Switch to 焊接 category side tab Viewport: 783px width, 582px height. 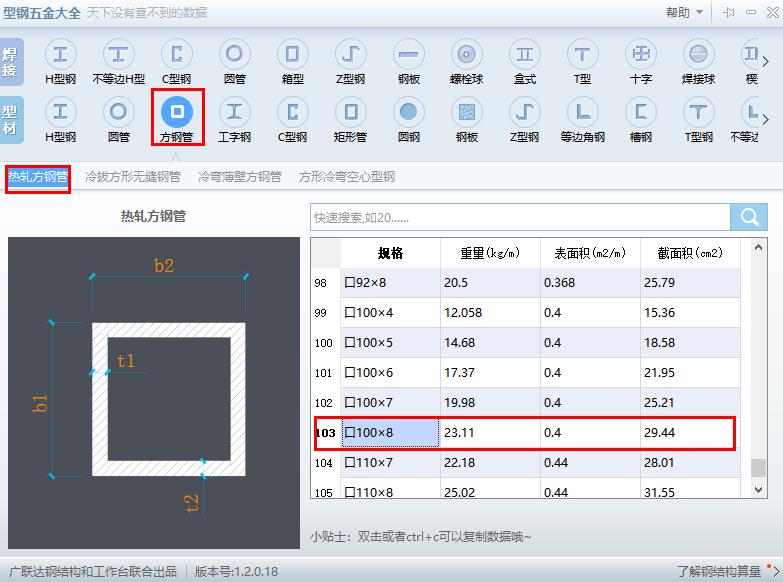11,62
